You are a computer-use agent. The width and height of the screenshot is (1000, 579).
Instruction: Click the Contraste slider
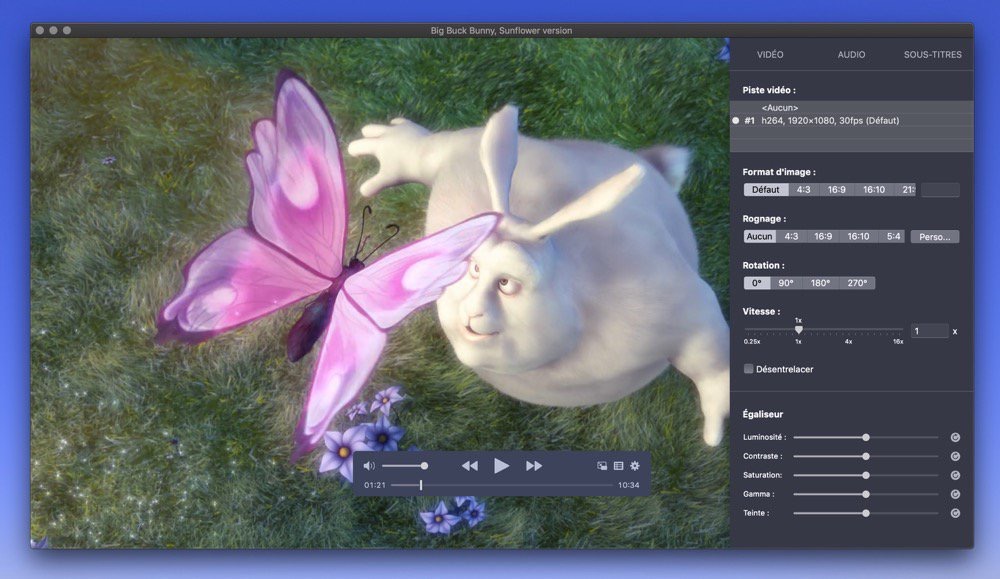tap(865, 457)
